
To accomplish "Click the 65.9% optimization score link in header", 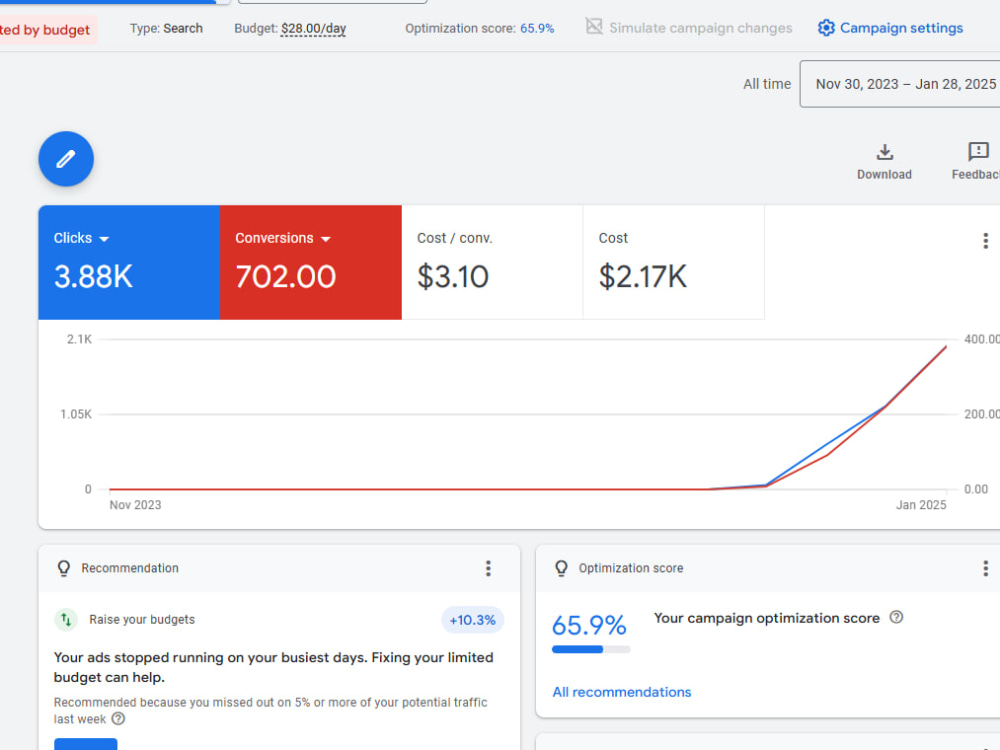I will (x=537, y=29).
